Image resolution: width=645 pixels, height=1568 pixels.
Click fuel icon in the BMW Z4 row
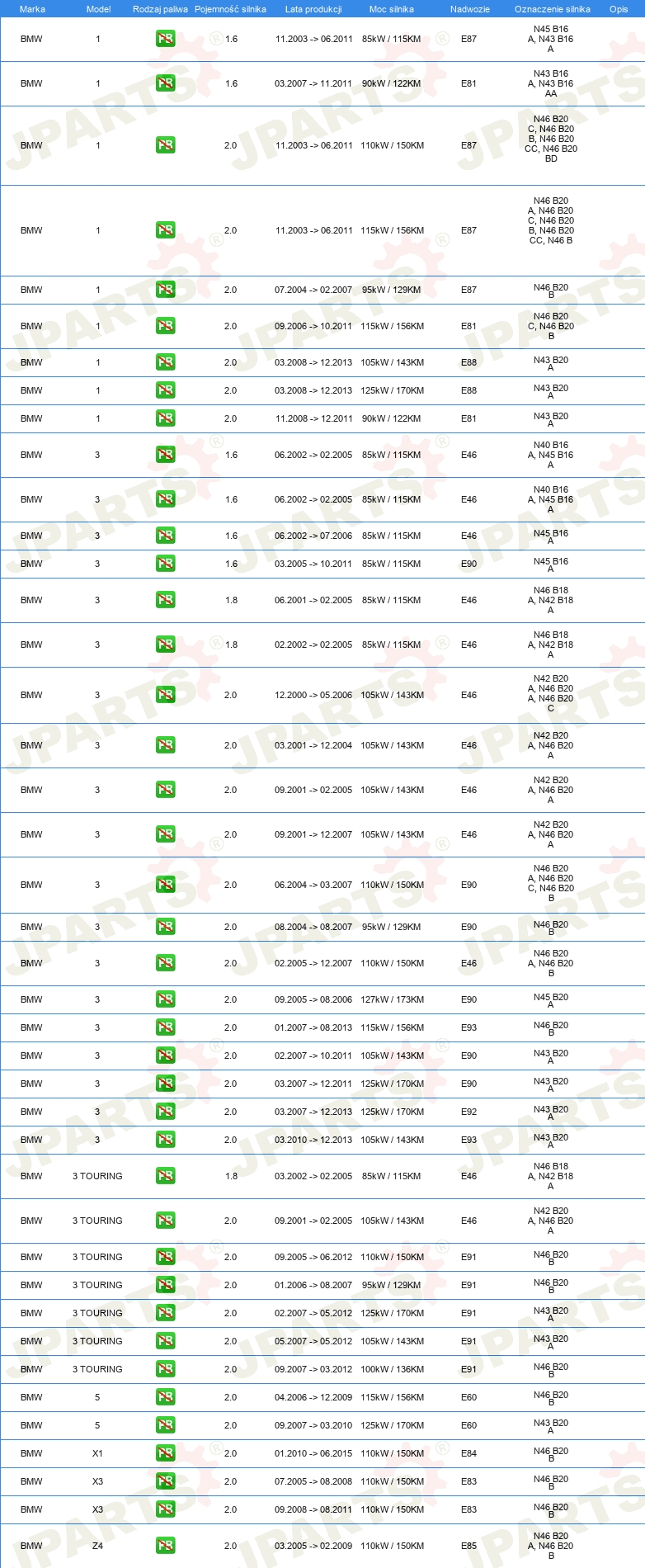pyautogui.click(x=165, y=1546)
